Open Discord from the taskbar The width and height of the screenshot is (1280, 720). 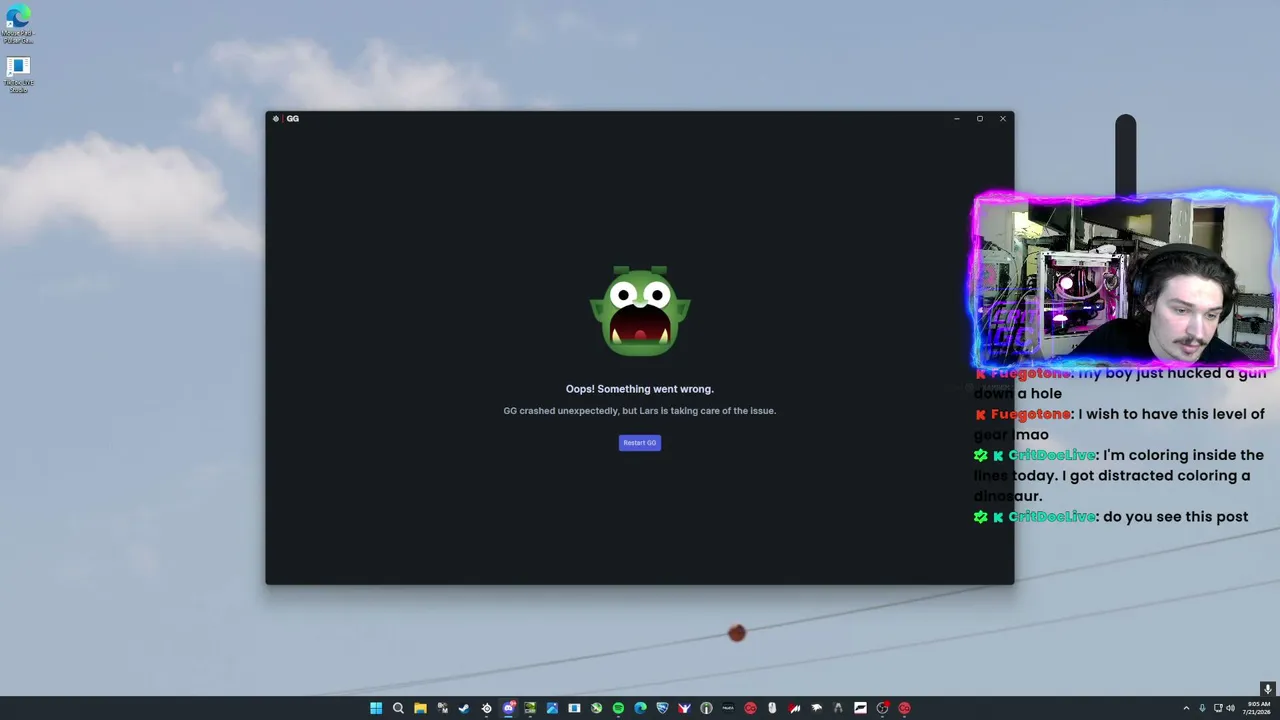pos(508,708)
